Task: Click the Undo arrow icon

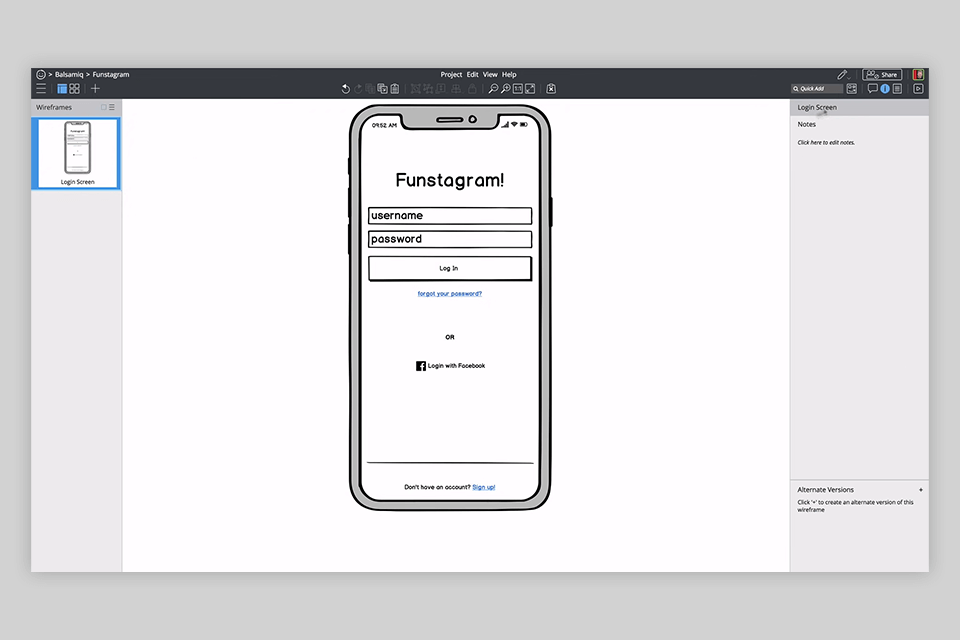Action: click(x=345, y=89)
